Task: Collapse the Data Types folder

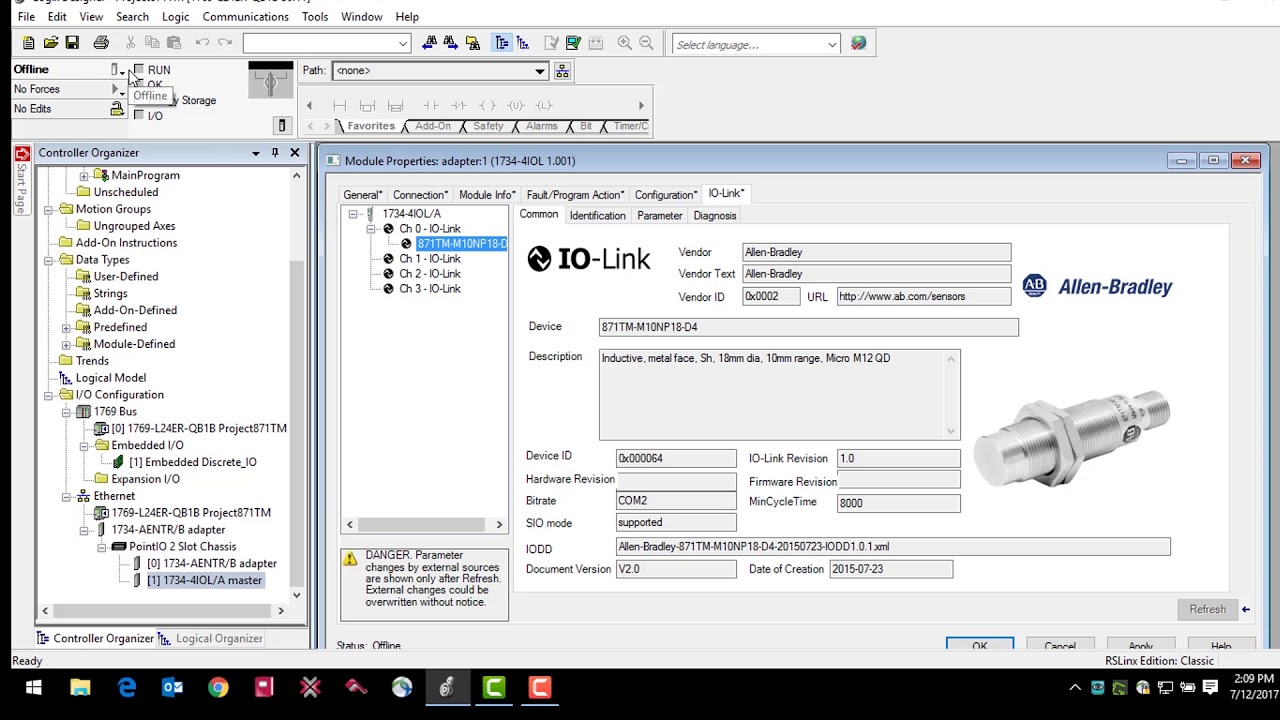Action: 49,260
